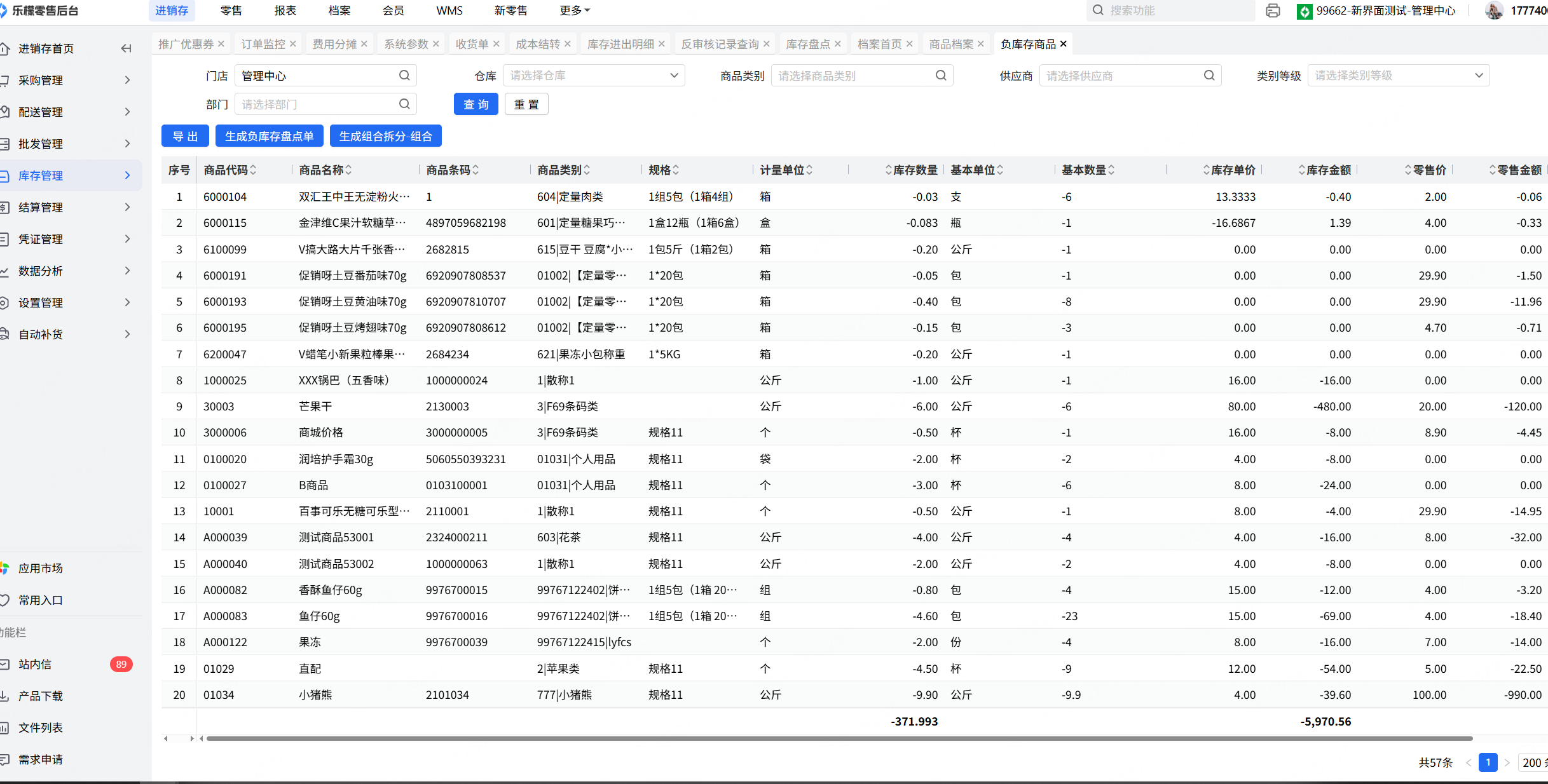Click the printer icon in top bar

[x=1272, y=11]
